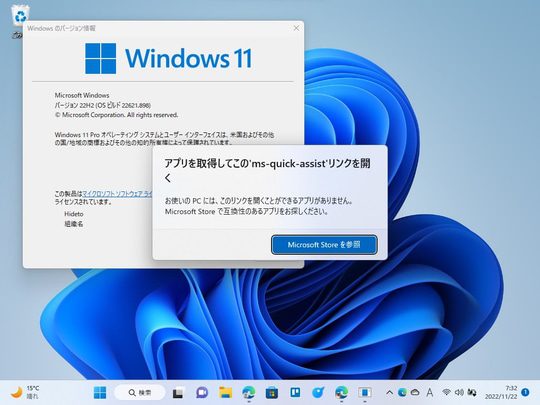Click the user name "Hideto"
Viewport: 540px width, 405px height.
coord(74,214)
